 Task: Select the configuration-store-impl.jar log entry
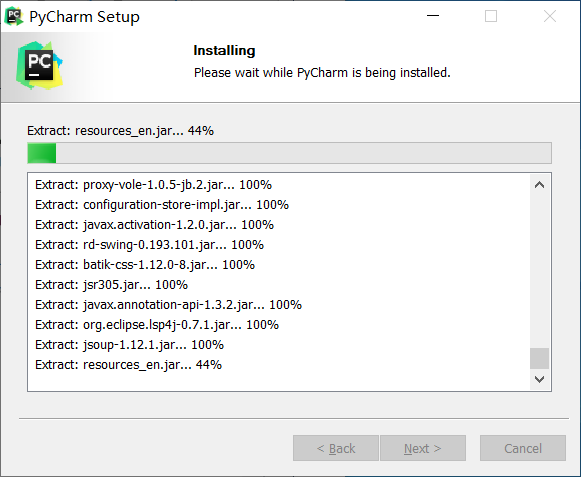(162, 205)
